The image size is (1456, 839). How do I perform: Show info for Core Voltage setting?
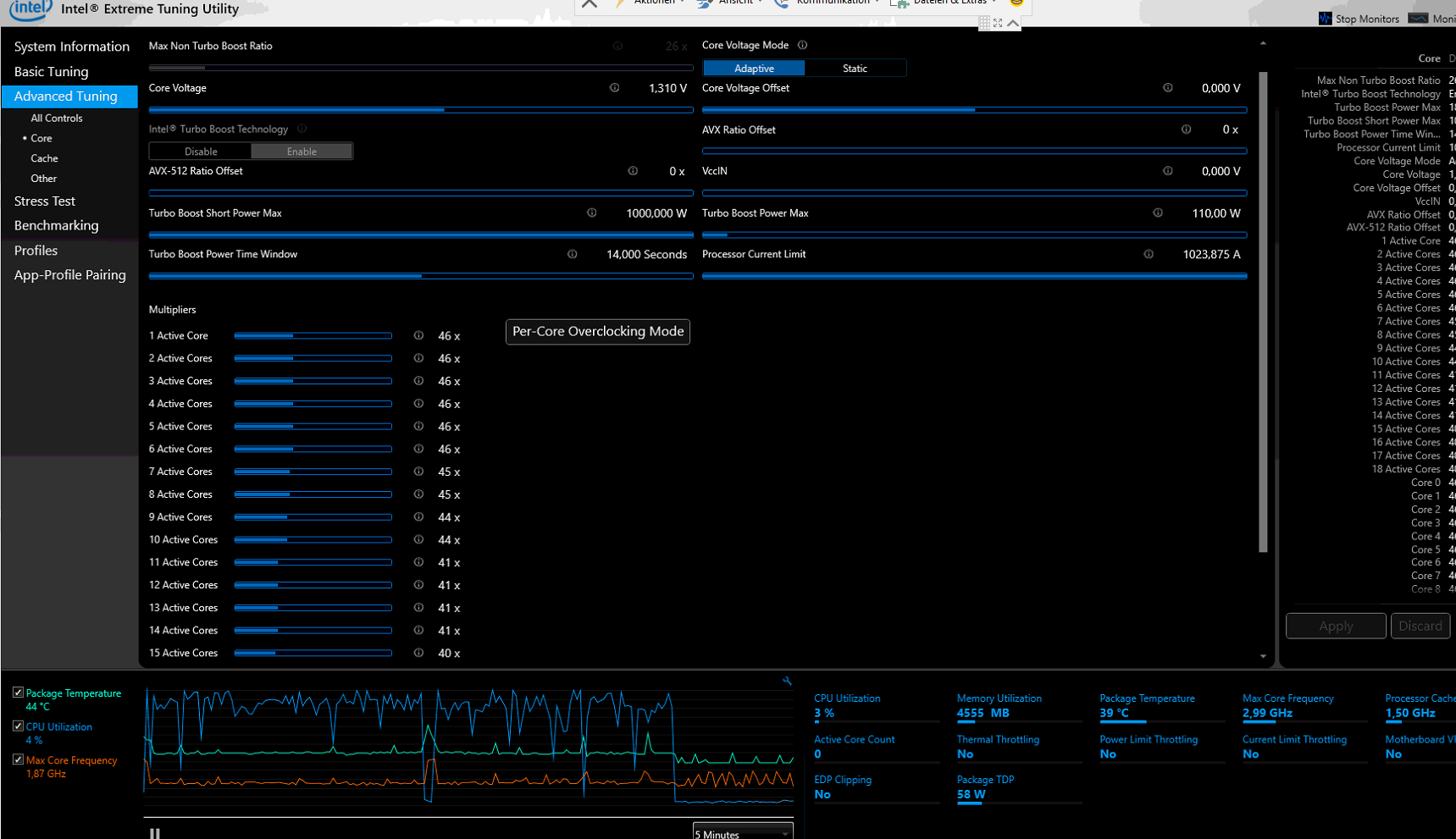[615, 88]
